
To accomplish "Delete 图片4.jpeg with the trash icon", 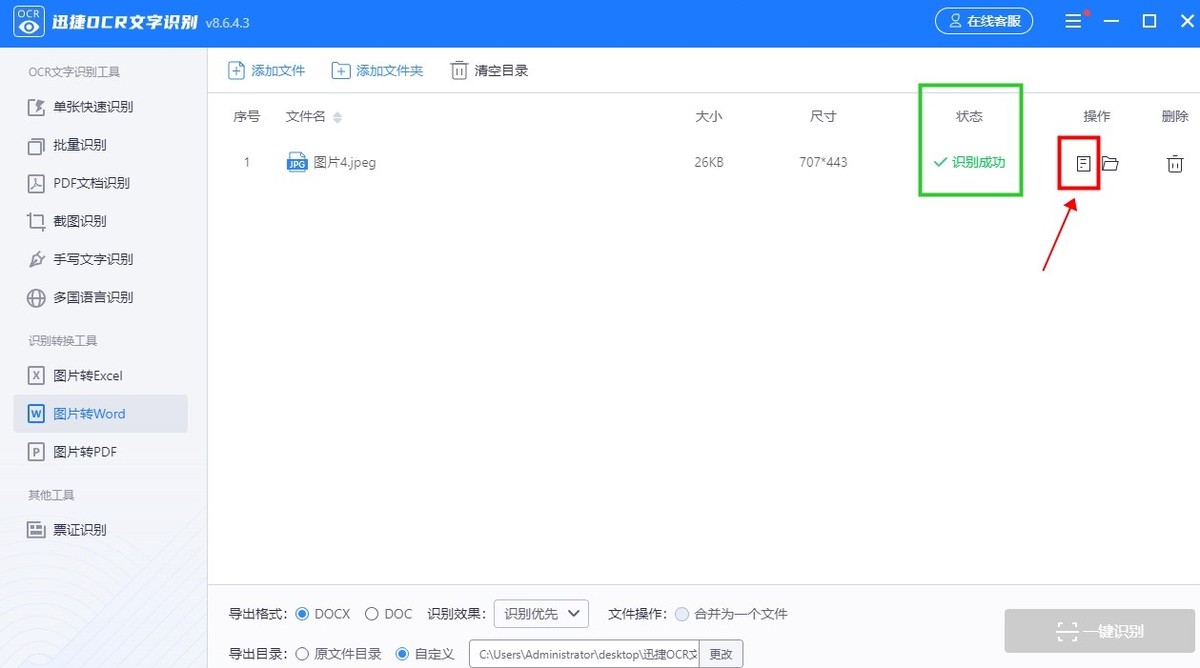I will (1175, 163).
